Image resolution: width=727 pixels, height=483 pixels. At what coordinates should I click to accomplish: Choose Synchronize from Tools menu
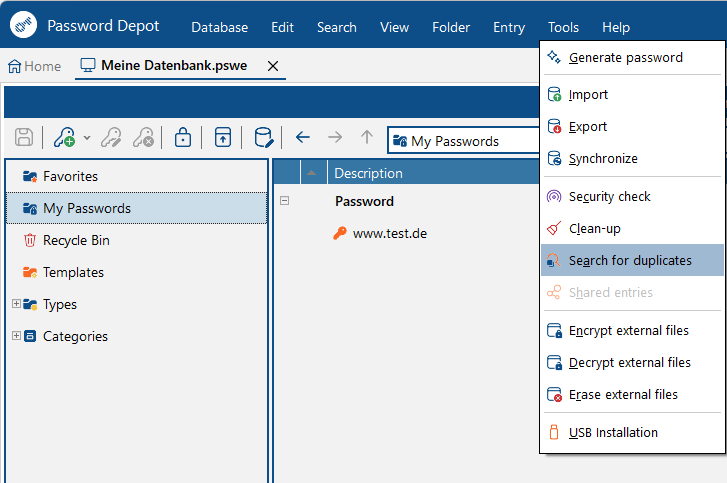click(x=632, y=159)
